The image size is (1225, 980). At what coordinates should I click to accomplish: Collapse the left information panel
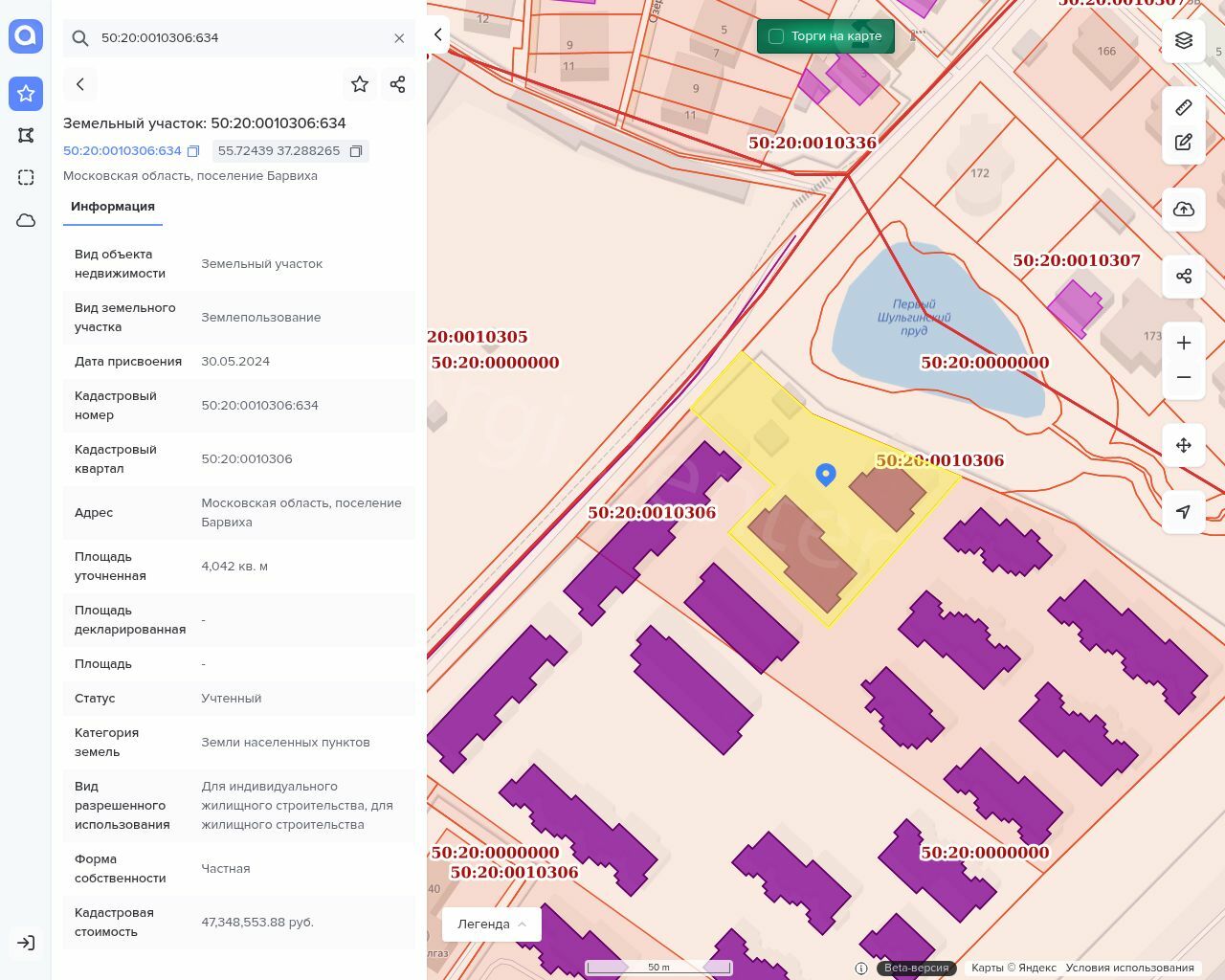437,34
